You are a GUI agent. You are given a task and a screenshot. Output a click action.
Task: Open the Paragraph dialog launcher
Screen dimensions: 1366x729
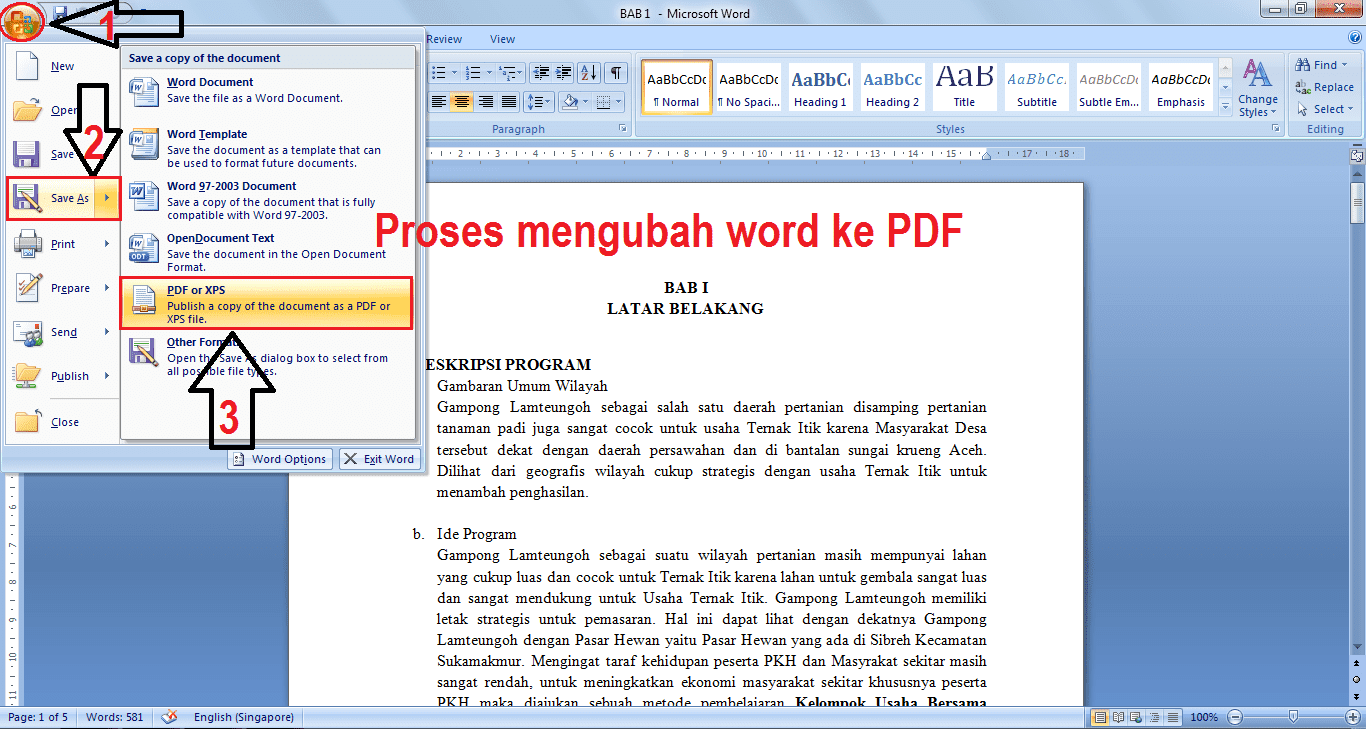click(x=623, y=129)
